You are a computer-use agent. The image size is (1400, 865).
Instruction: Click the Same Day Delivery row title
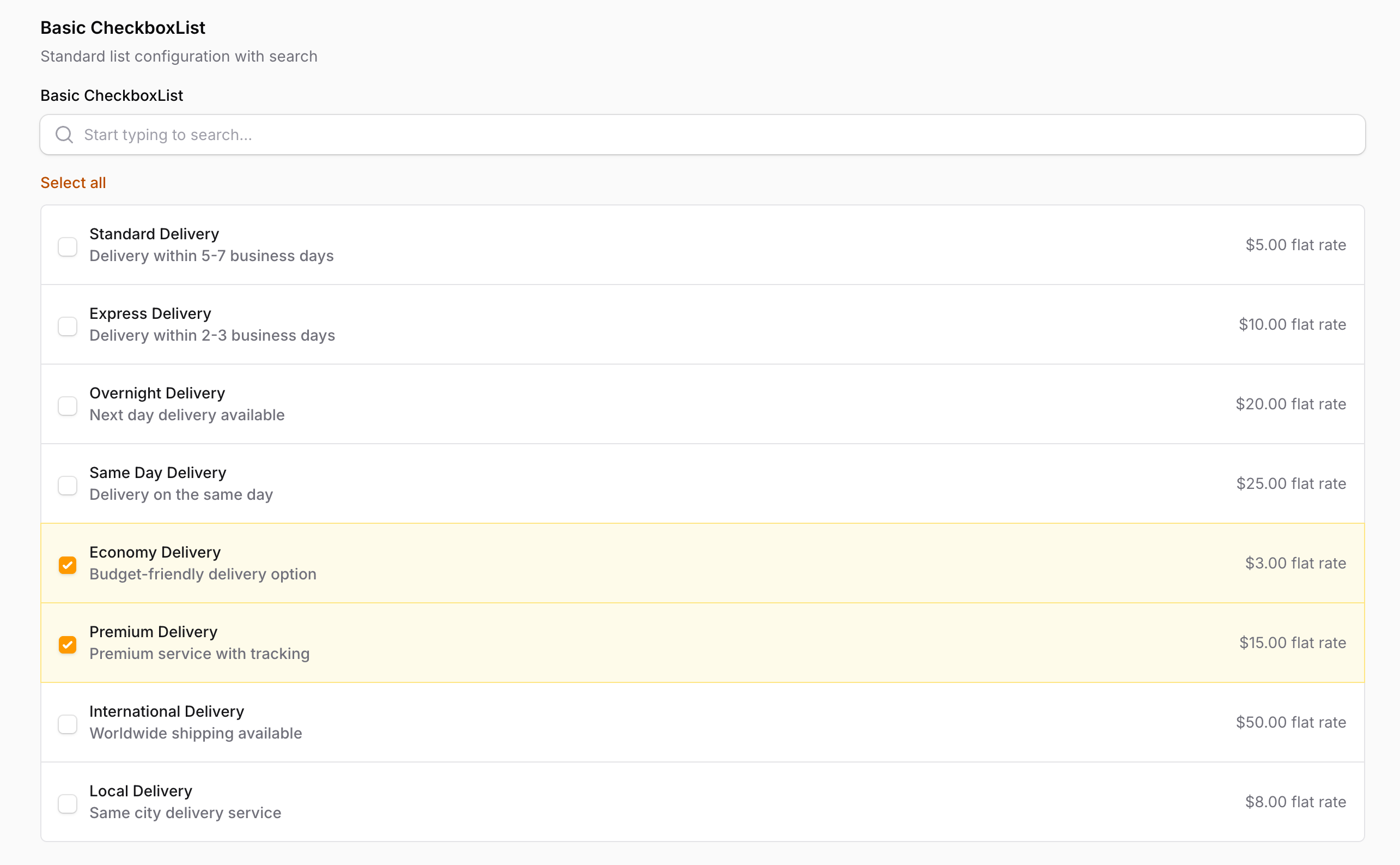(158, 473)
